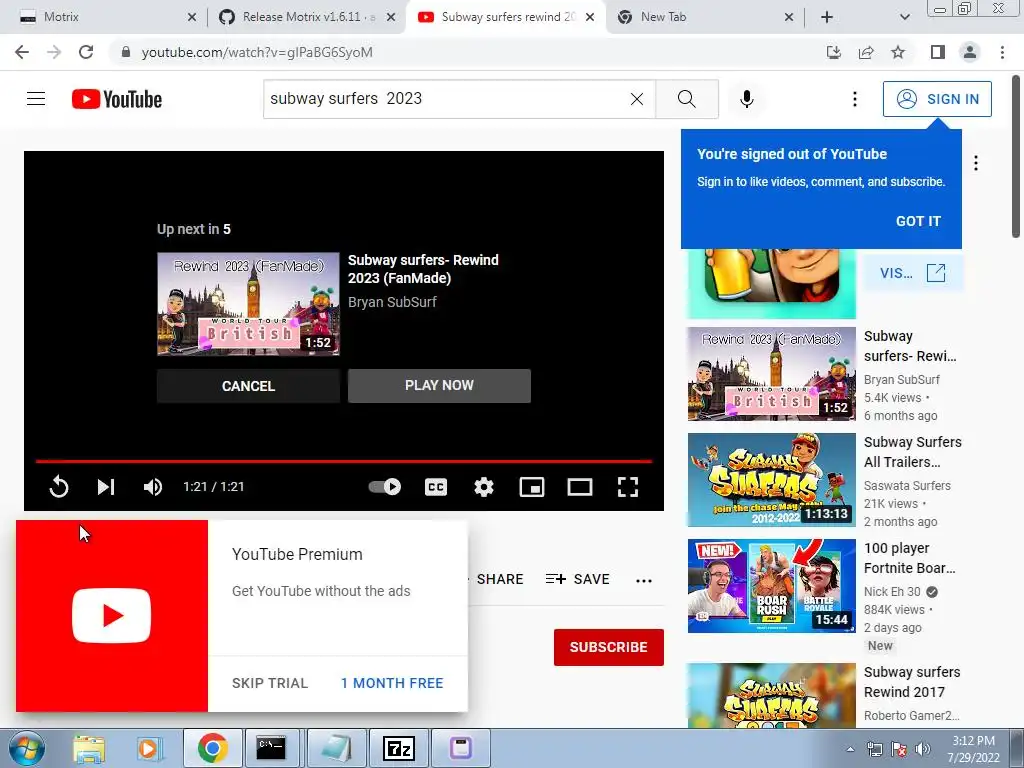Open 100 player Fortnite Boar video thumbnail
Screen dimensions: 1024x768
(x=771, y=586)
